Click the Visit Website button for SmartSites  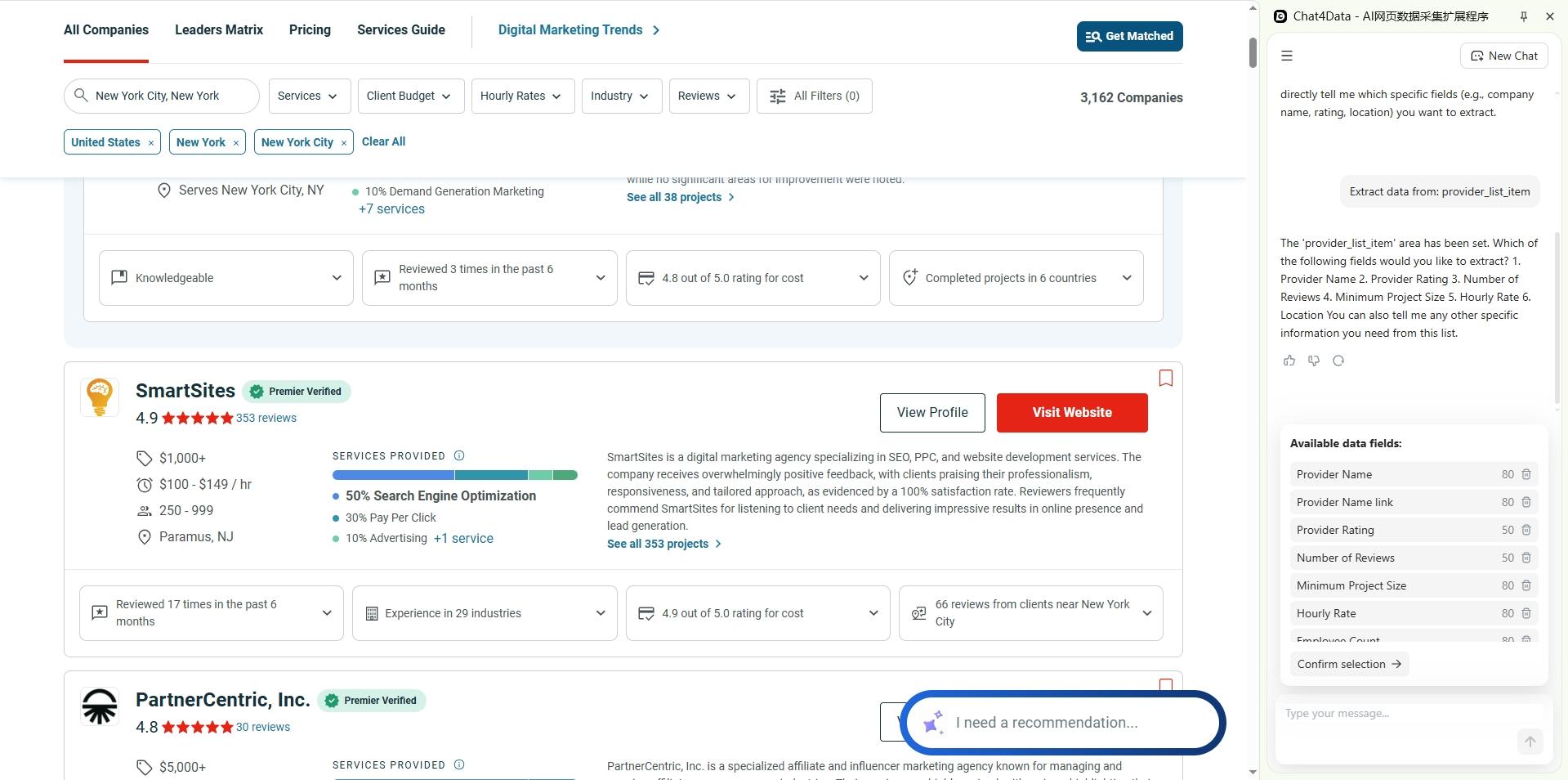click(x=1071, y=413)
